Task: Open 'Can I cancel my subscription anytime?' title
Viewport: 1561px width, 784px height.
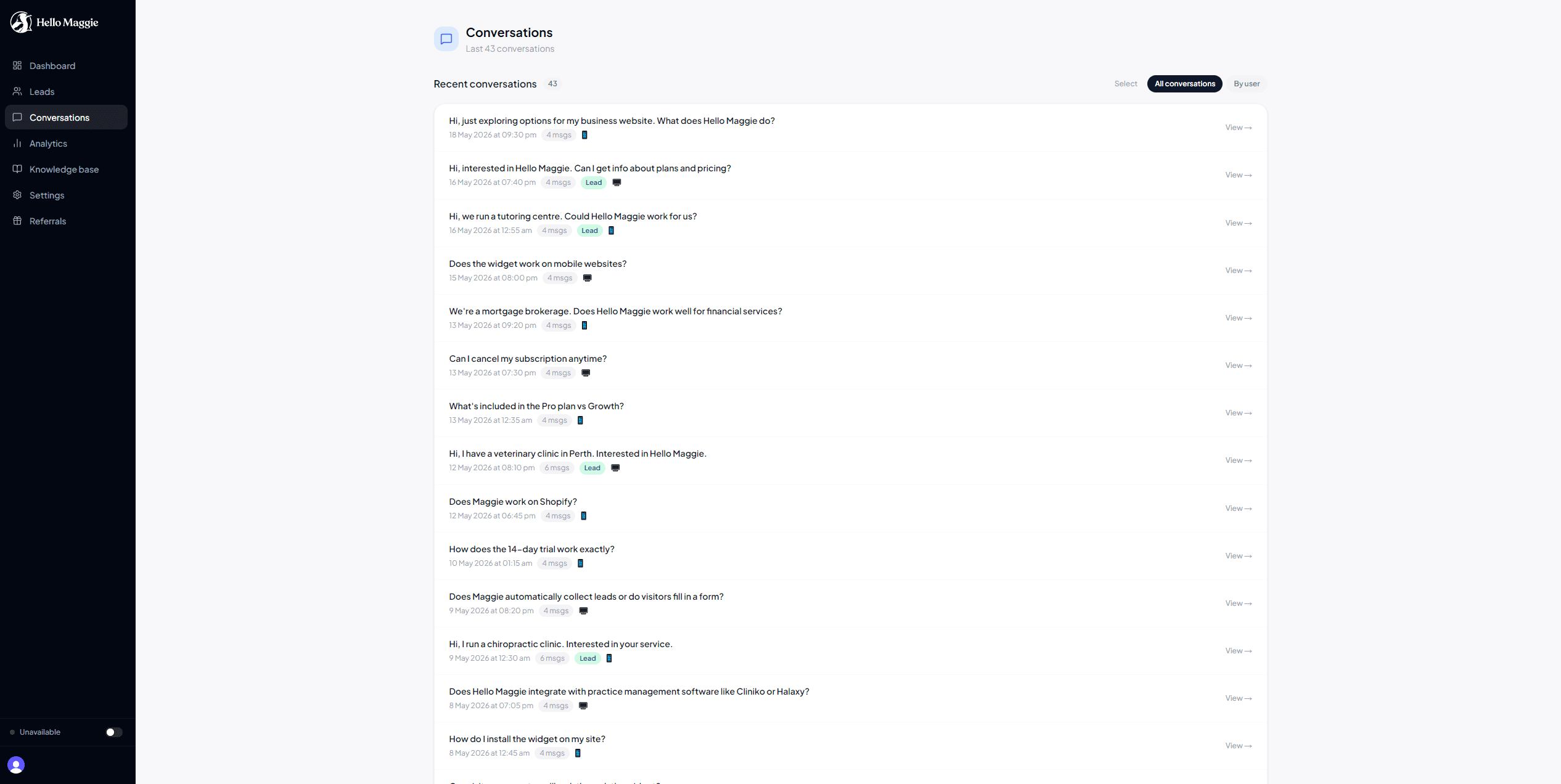Action: (x=528, y=359)
